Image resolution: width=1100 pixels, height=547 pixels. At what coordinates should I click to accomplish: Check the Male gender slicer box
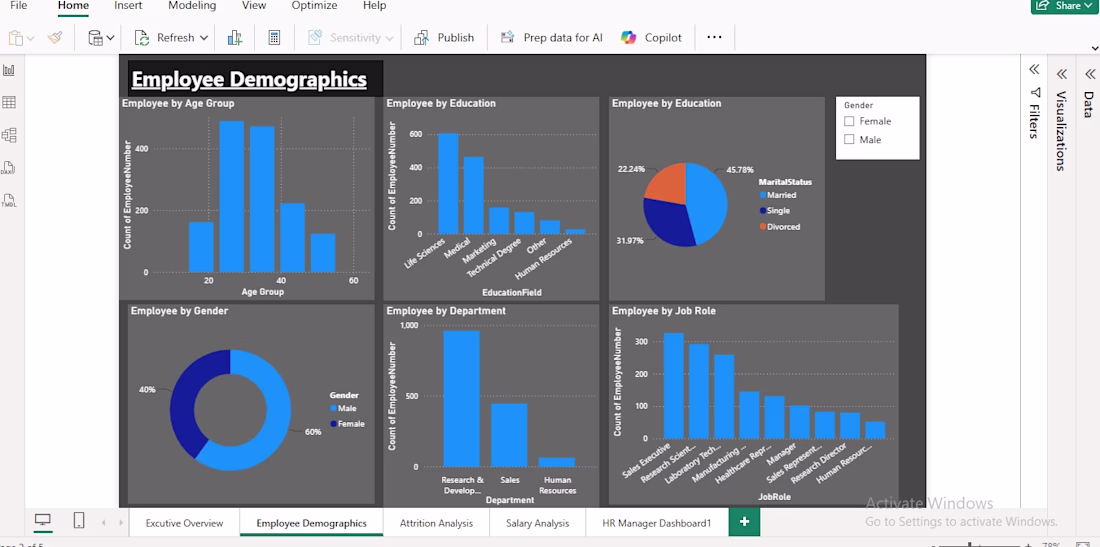click(850, 140)
